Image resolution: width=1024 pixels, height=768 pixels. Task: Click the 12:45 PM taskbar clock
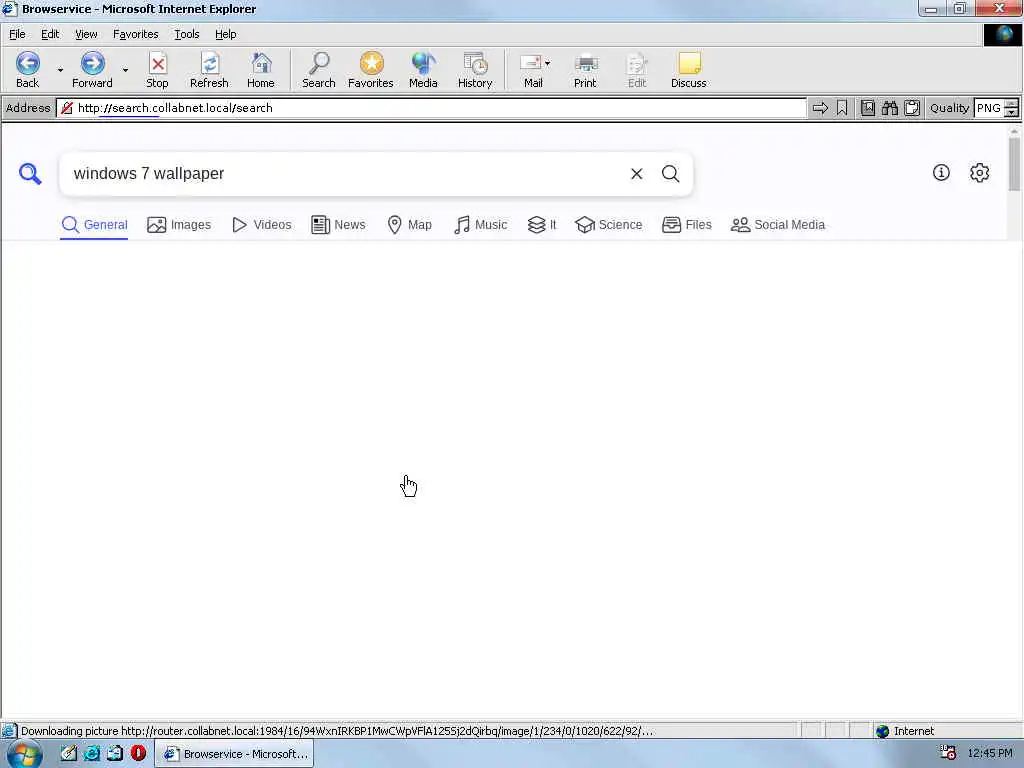990,753
